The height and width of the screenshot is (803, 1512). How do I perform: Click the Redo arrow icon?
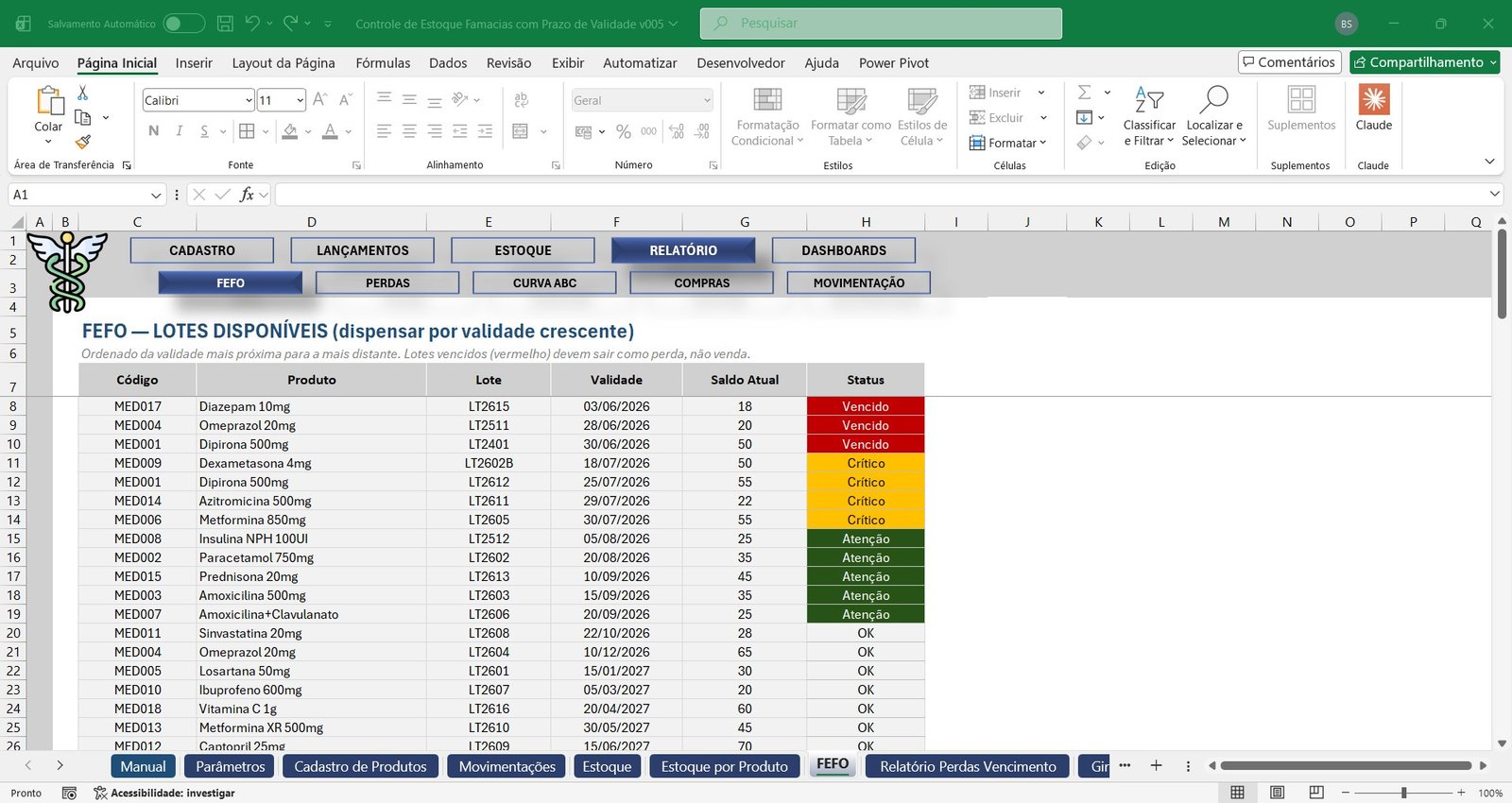[290, 24]
